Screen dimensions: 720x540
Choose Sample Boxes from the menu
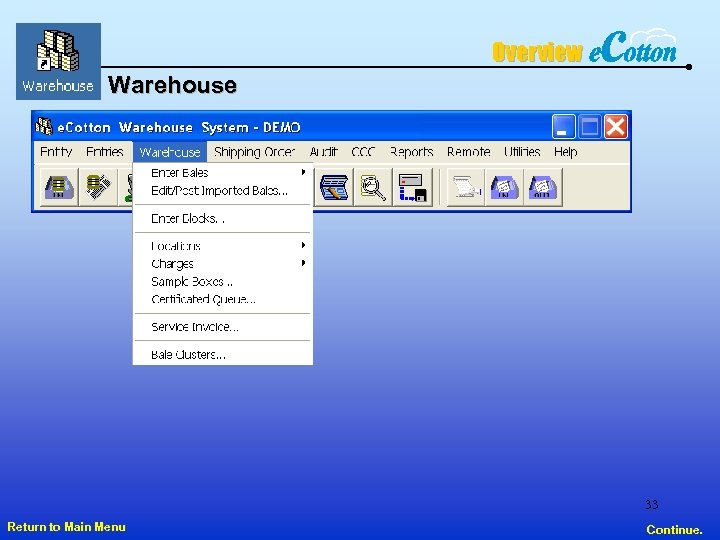[x=223, y=281]
